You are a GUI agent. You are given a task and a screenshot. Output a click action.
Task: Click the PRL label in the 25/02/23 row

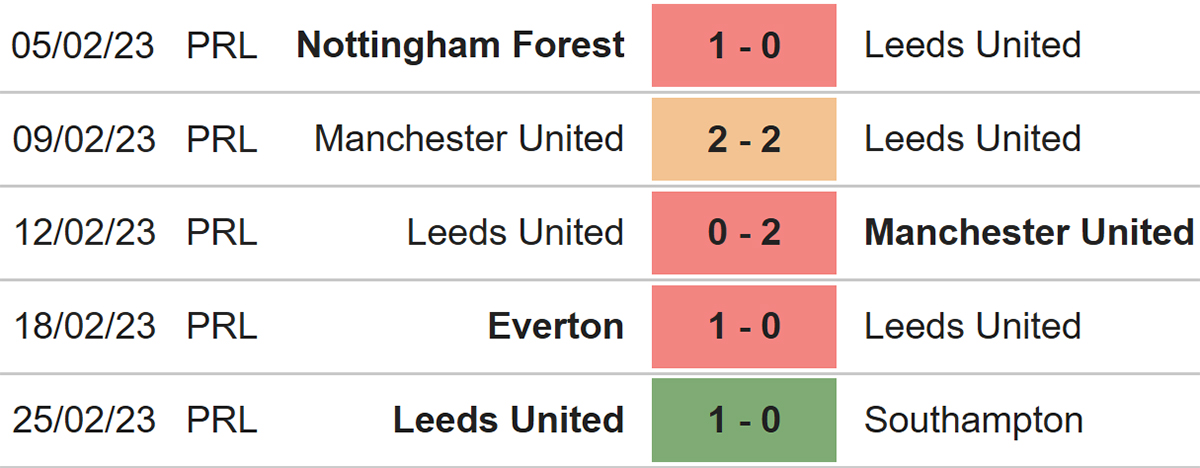[222, 420]
